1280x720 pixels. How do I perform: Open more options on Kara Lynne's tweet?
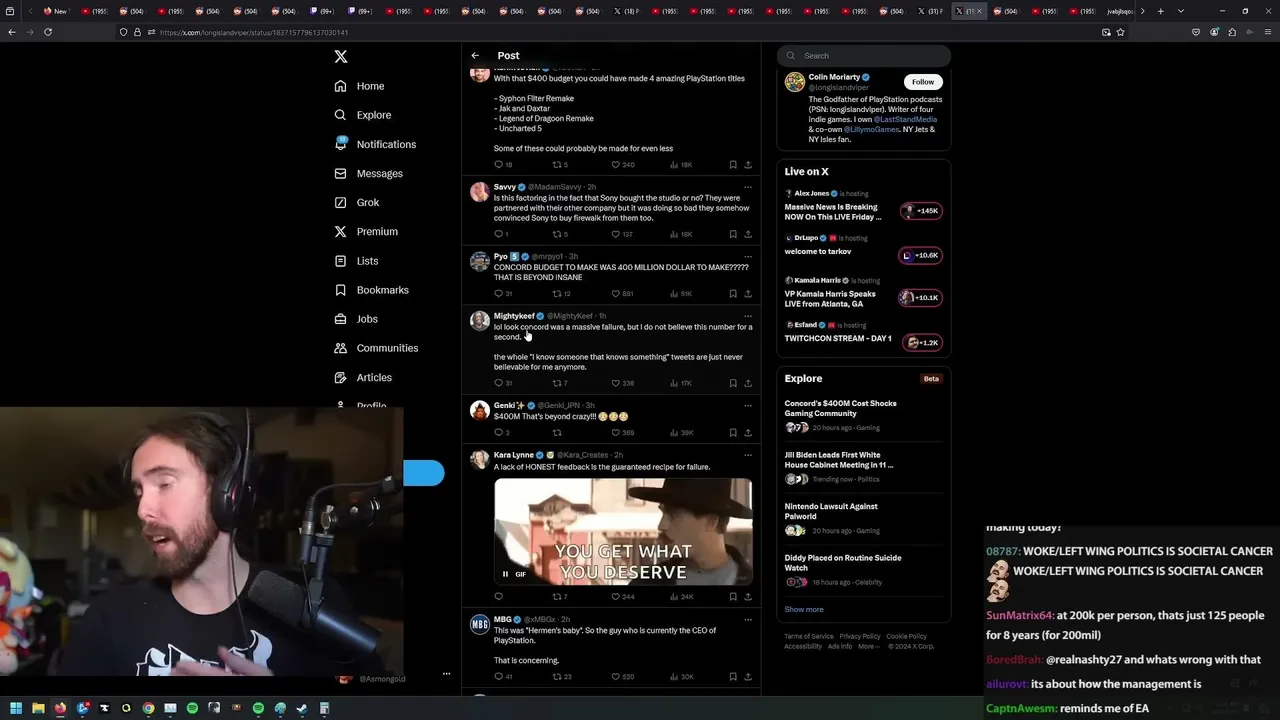(747, 456)
